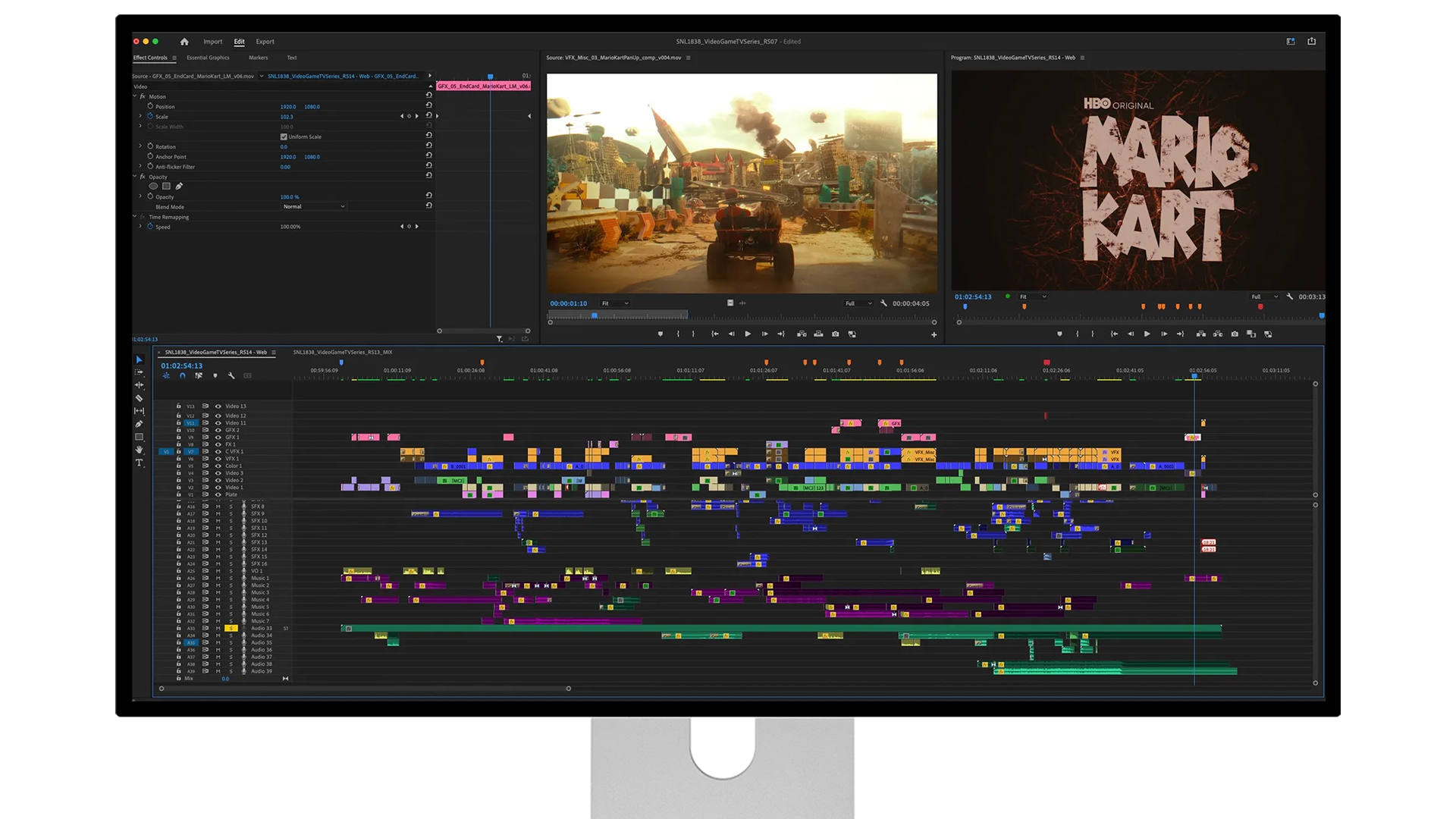
Task: Expand the Rotation property
Action: pyautogui.click(x=140, y=146)
